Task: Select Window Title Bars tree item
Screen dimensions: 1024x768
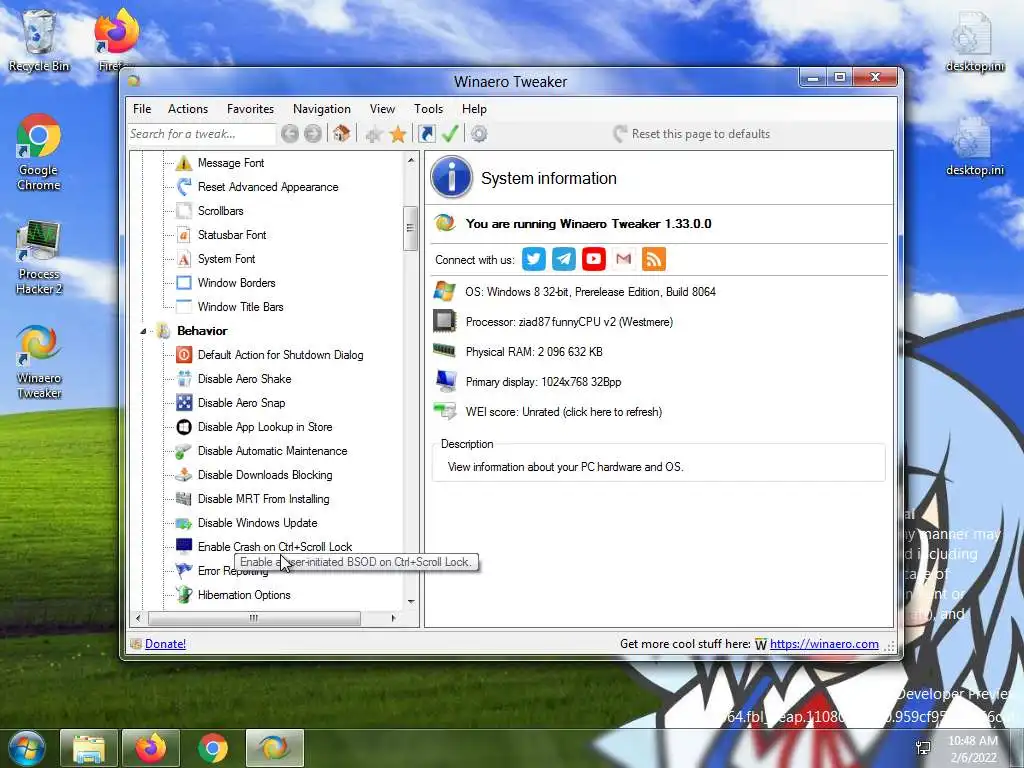Action: pyautogui.click(x=240, y=307)
